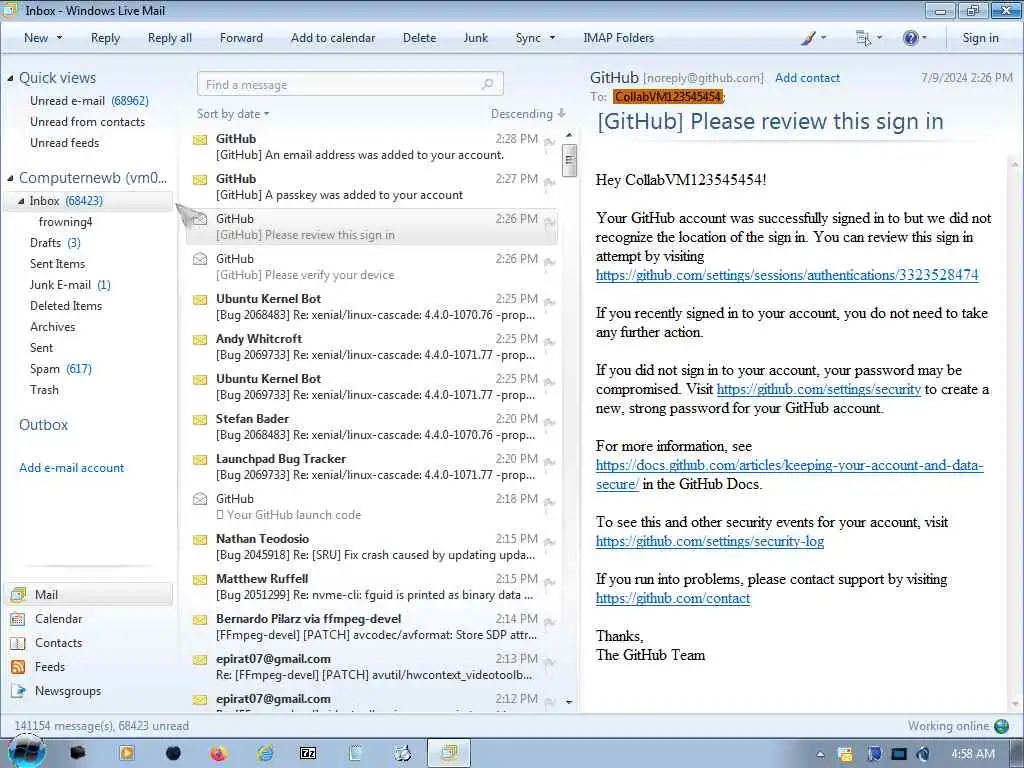Click Add e-mail account link

pos(71,468)
